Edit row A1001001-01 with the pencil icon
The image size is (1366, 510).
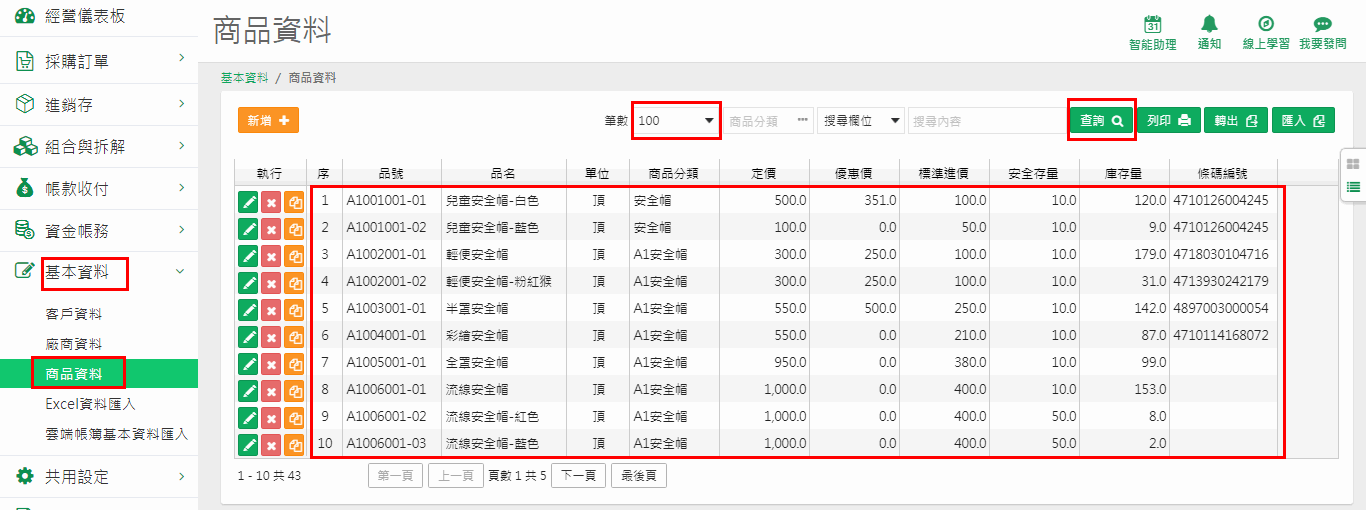248,201
